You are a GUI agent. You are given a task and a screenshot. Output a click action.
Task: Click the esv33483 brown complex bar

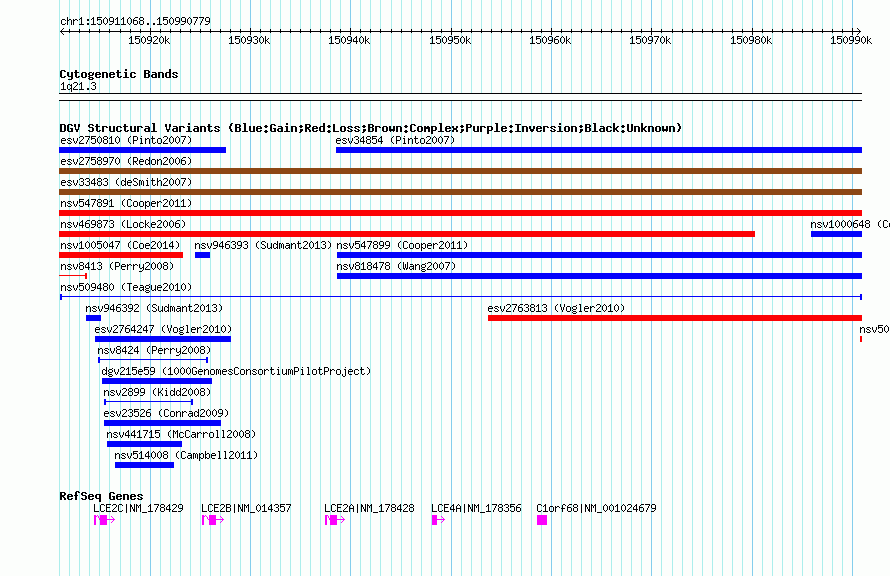pos(460,192)
